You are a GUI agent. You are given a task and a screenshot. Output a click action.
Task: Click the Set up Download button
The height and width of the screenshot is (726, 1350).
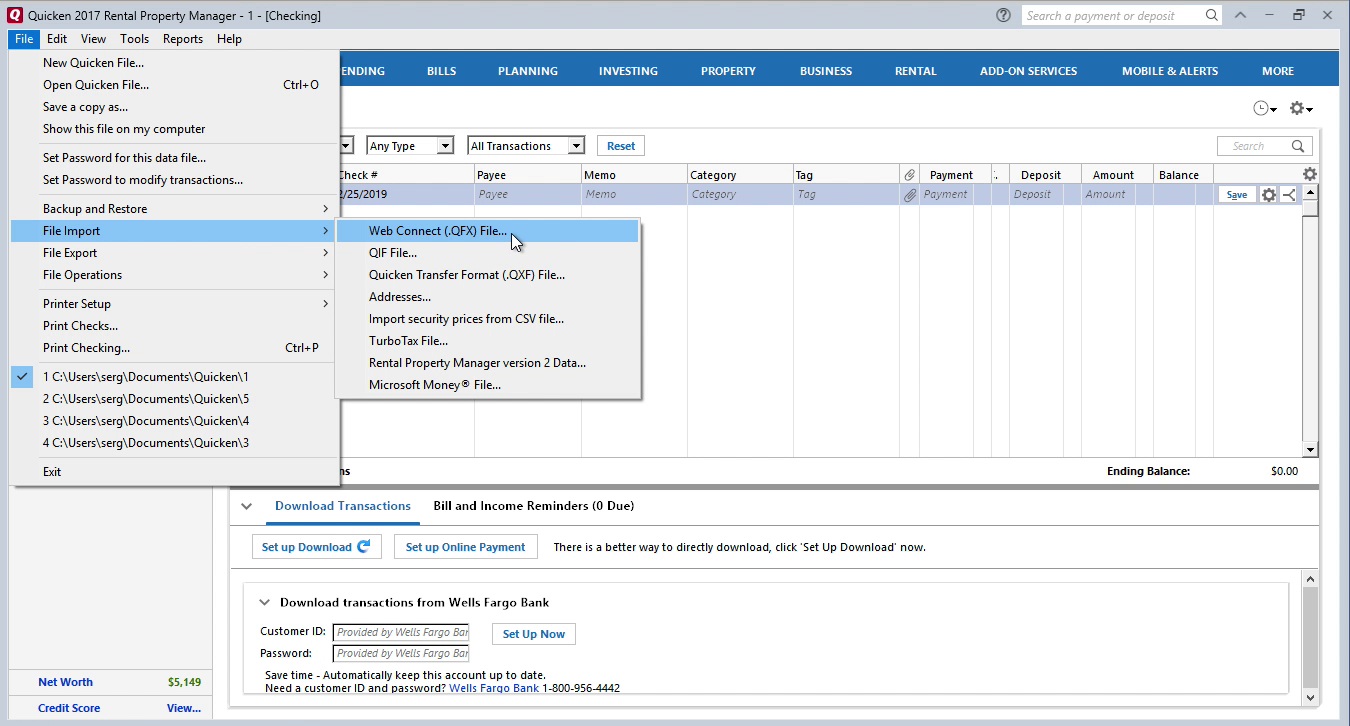[316, 547]
